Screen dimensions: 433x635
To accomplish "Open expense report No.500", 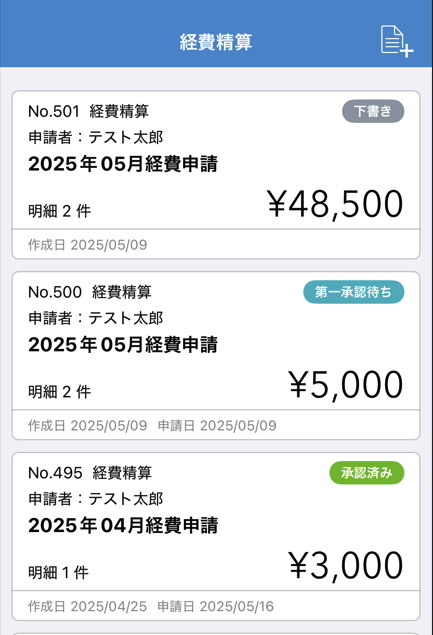I will [x=216, y=356].
